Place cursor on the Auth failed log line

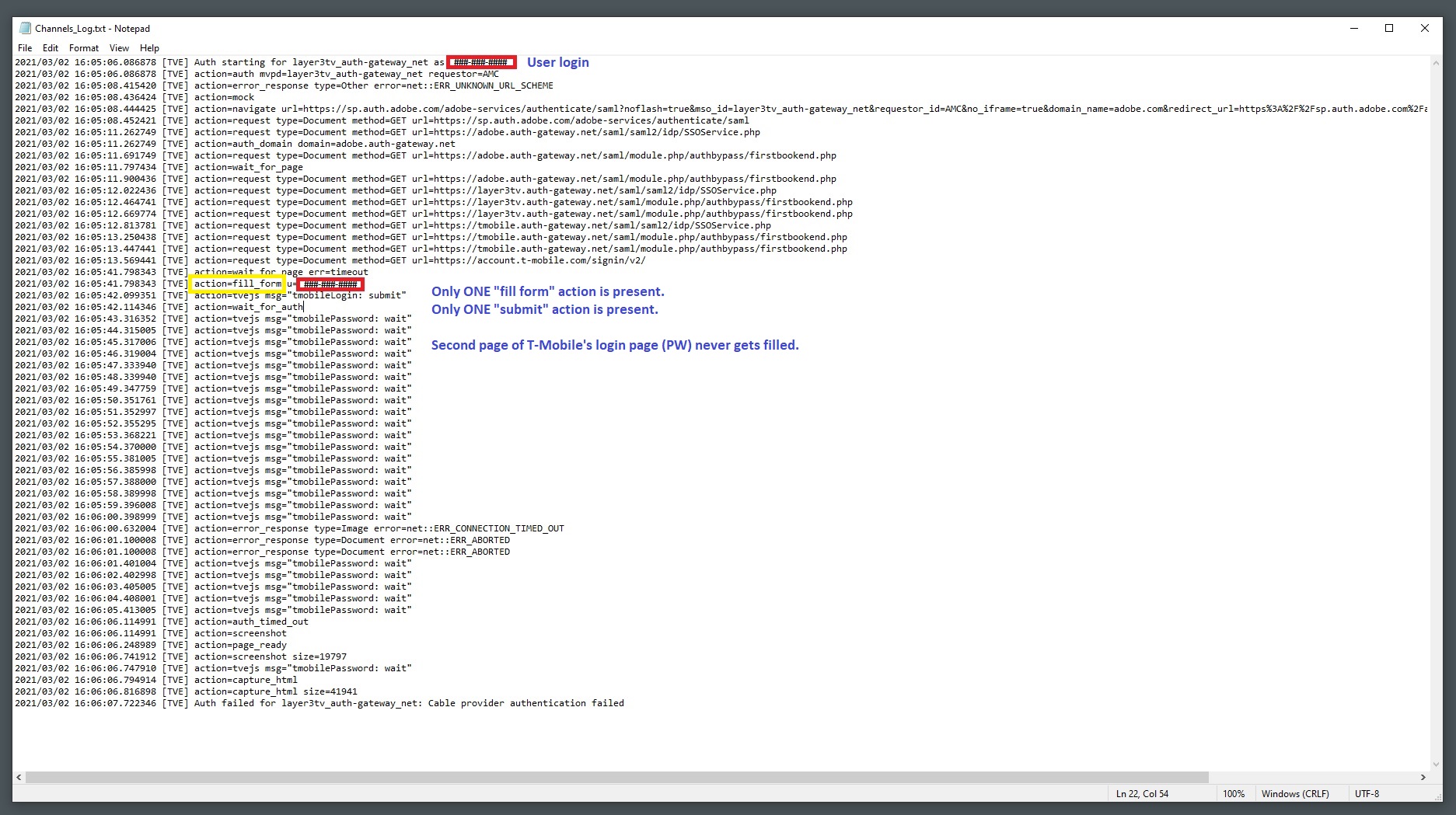coord(408,703)
